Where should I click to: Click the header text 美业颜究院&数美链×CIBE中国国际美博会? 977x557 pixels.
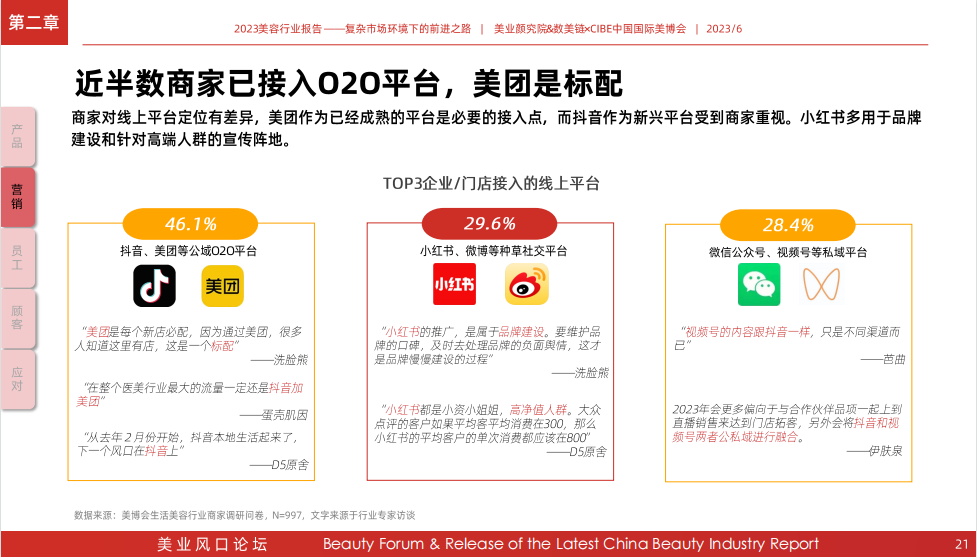pos(590,29)
